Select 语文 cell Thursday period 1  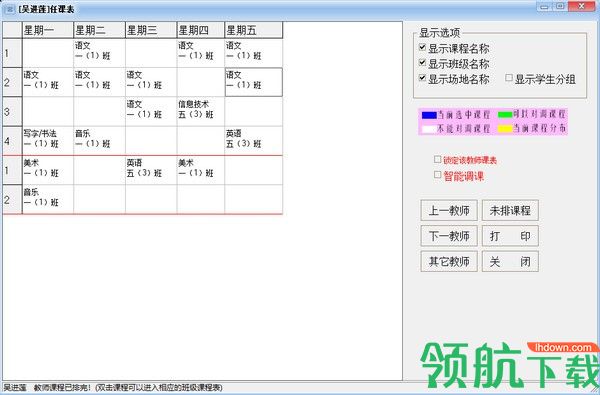201,53
